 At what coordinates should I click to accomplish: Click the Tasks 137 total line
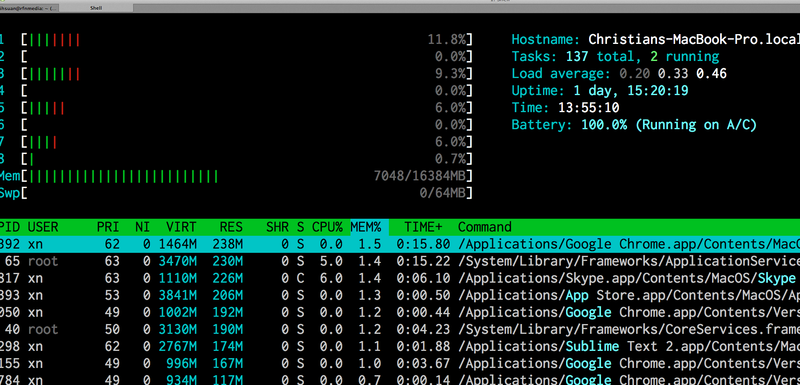[x=615, y=57]
